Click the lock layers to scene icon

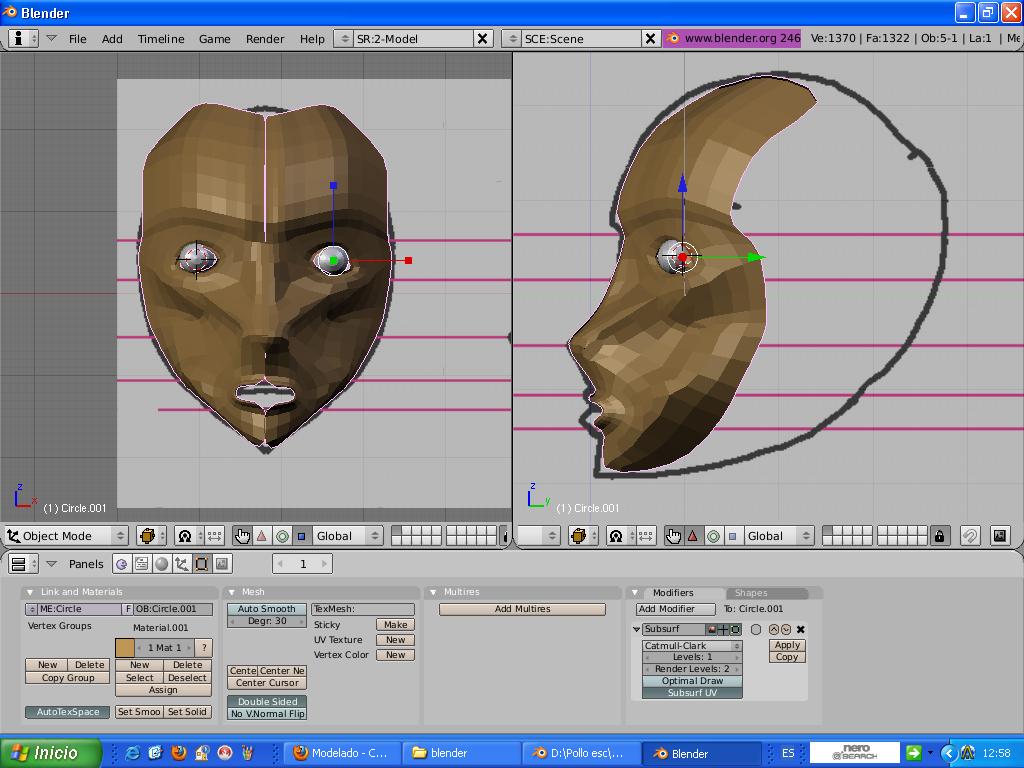tap(939, 536)
